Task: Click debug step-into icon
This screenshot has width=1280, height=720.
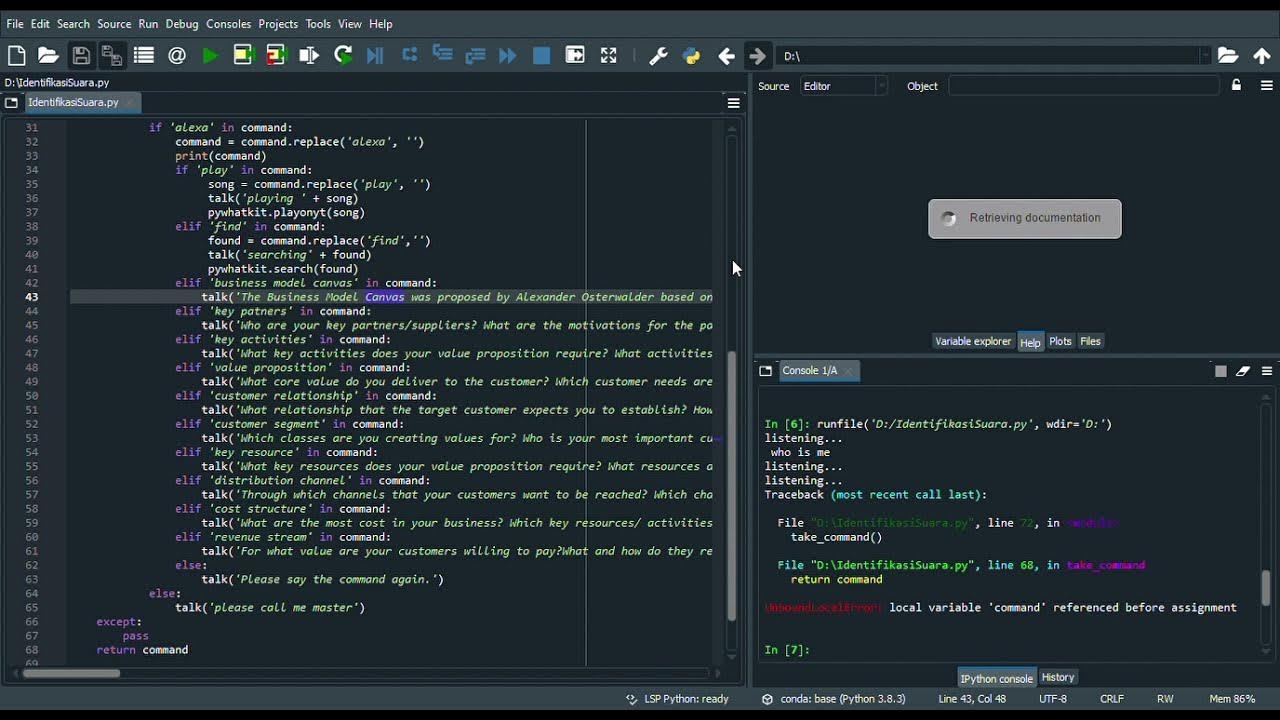Action: 442,56
